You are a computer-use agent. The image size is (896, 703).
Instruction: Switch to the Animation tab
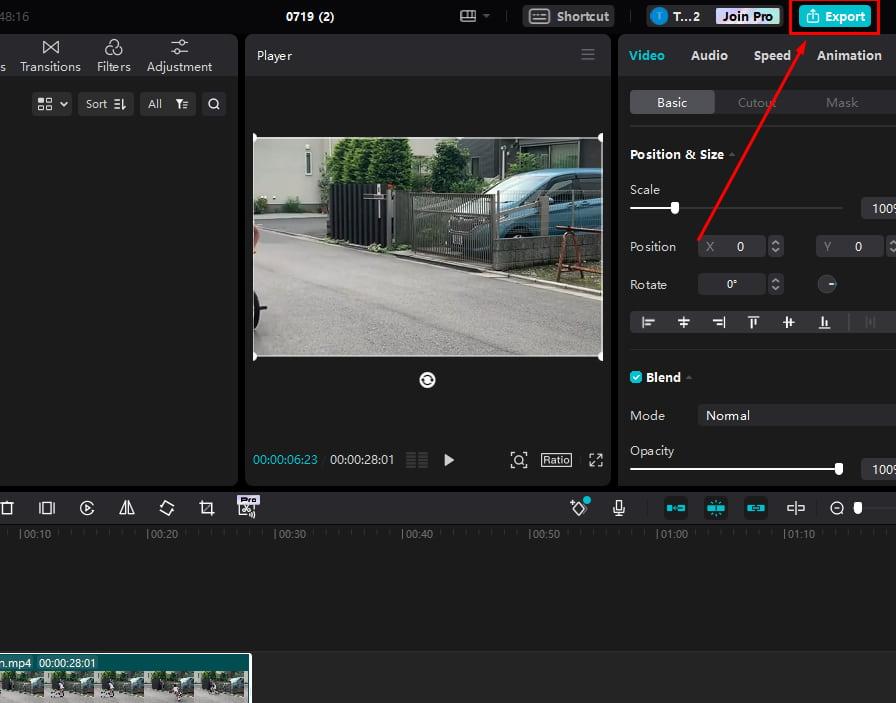click(x=848, y=55)
